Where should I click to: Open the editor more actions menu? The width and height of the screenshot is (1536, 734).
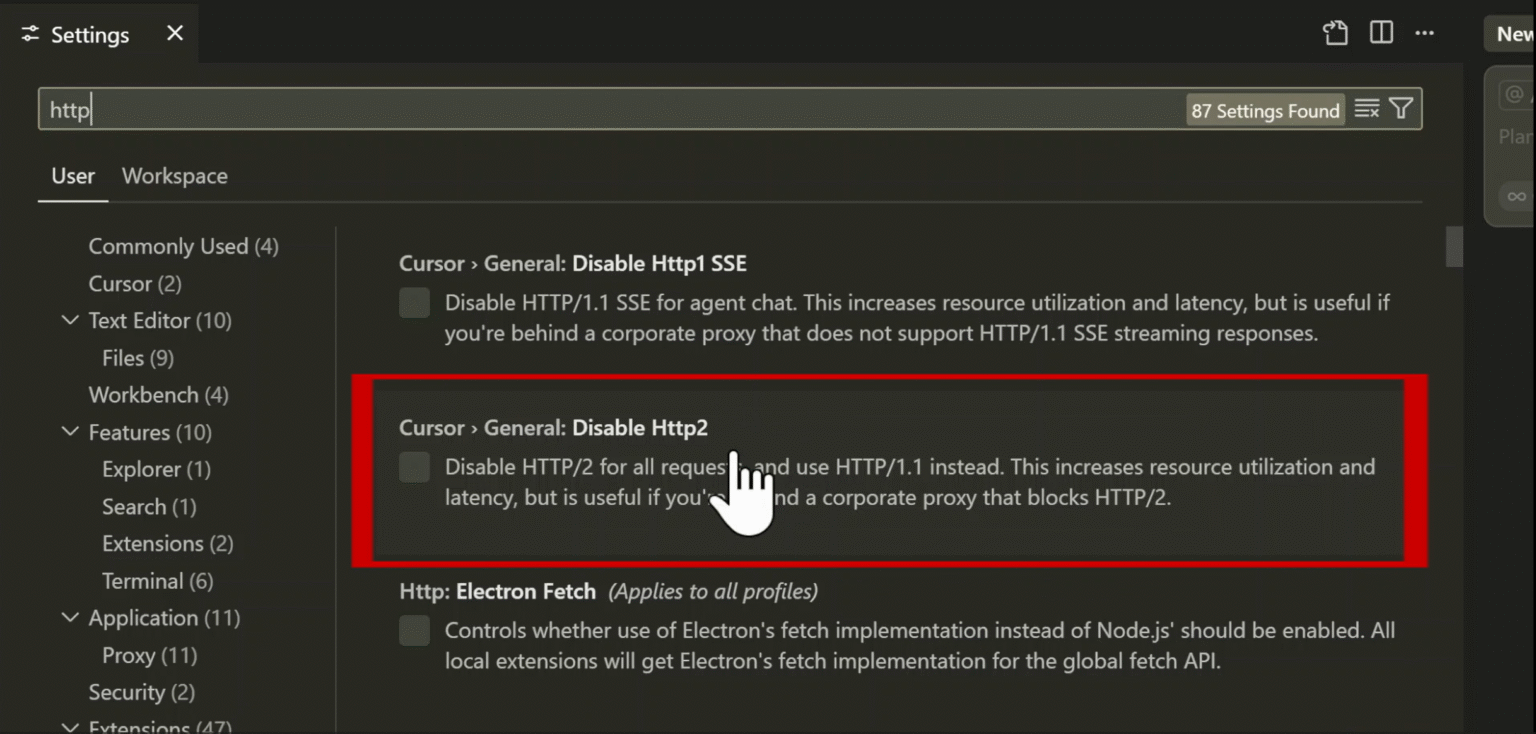pos(1425,33)
